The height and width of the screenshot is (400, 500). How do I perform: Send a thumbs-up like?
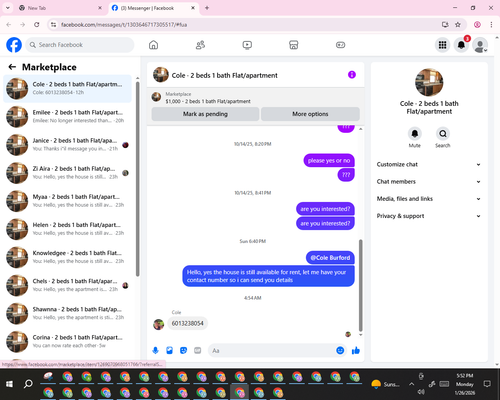(x=356, y=350)
